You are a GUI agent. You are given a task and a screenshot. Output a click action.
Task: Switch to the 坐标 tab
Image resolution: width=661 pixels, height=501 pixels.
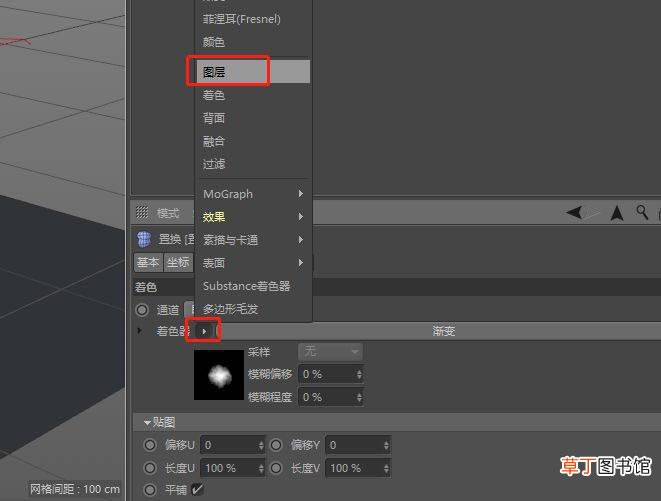(178, 262)
